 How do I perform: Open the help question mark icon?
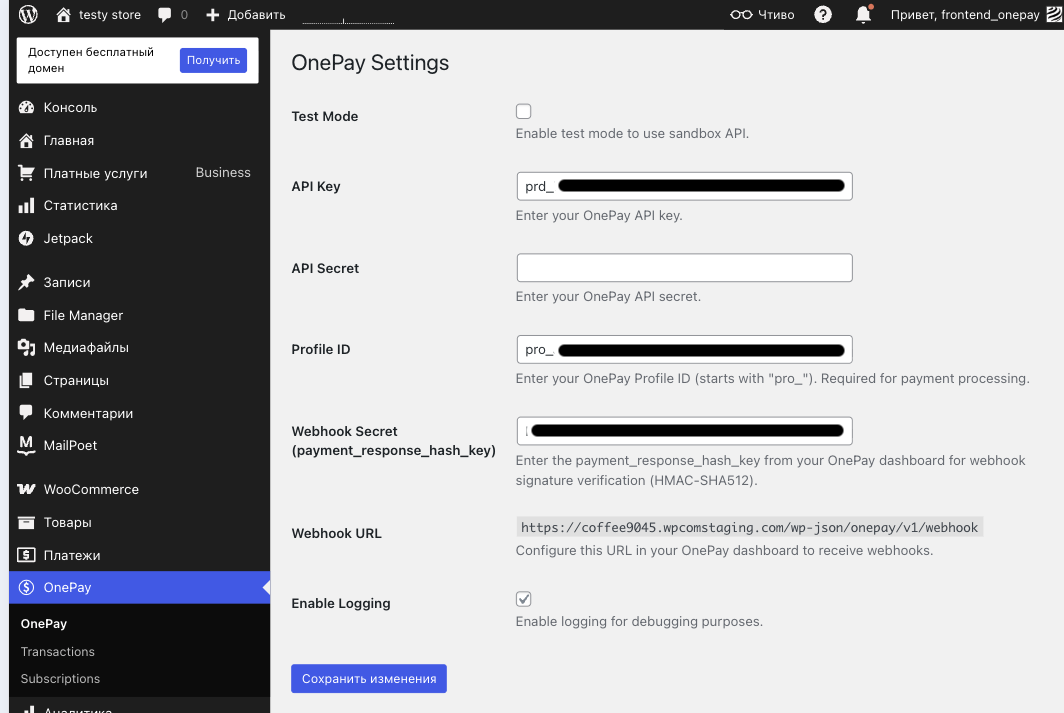click(x=822, y=14)
